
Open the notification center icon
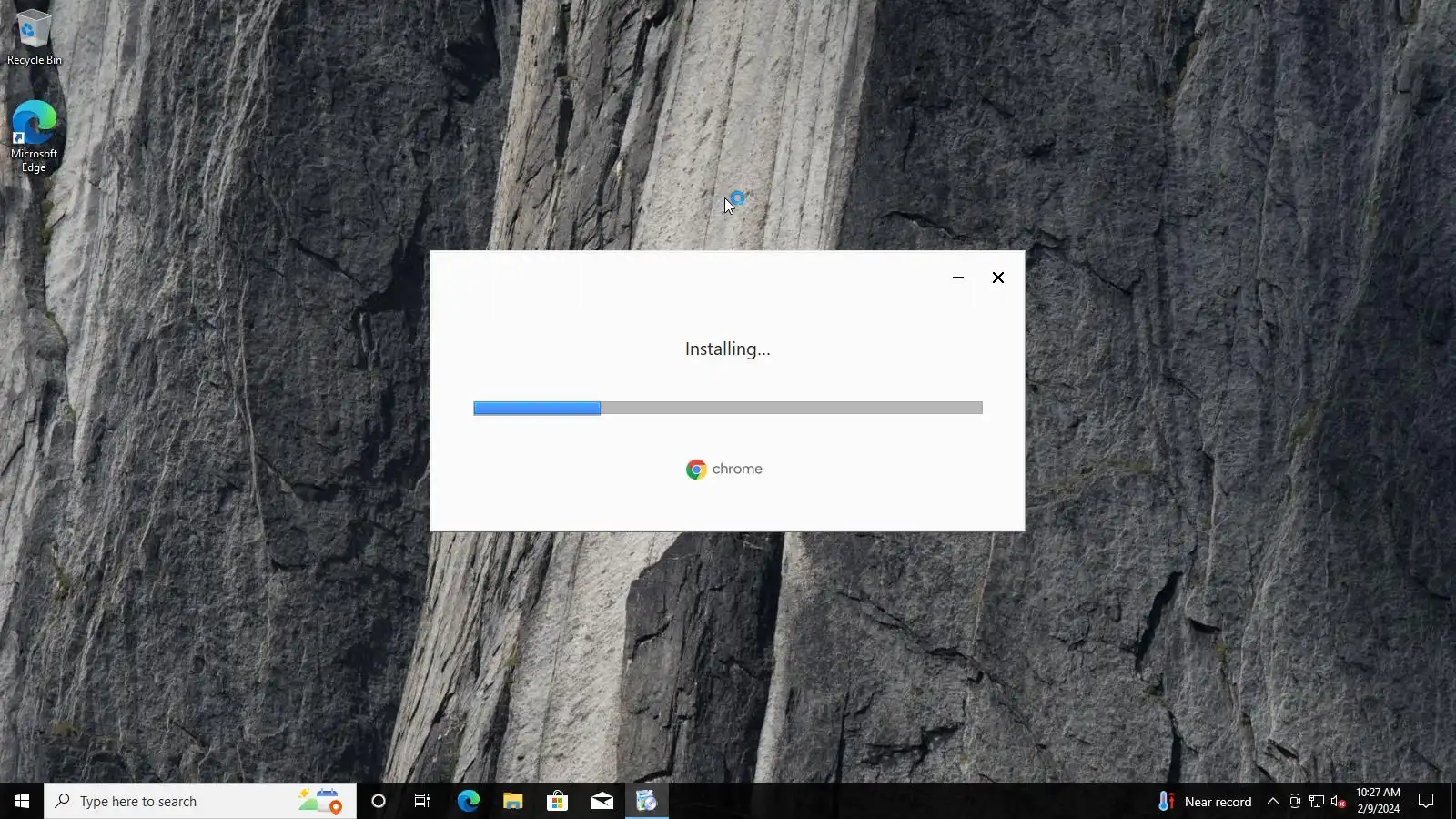click(x=1426, y=801)
